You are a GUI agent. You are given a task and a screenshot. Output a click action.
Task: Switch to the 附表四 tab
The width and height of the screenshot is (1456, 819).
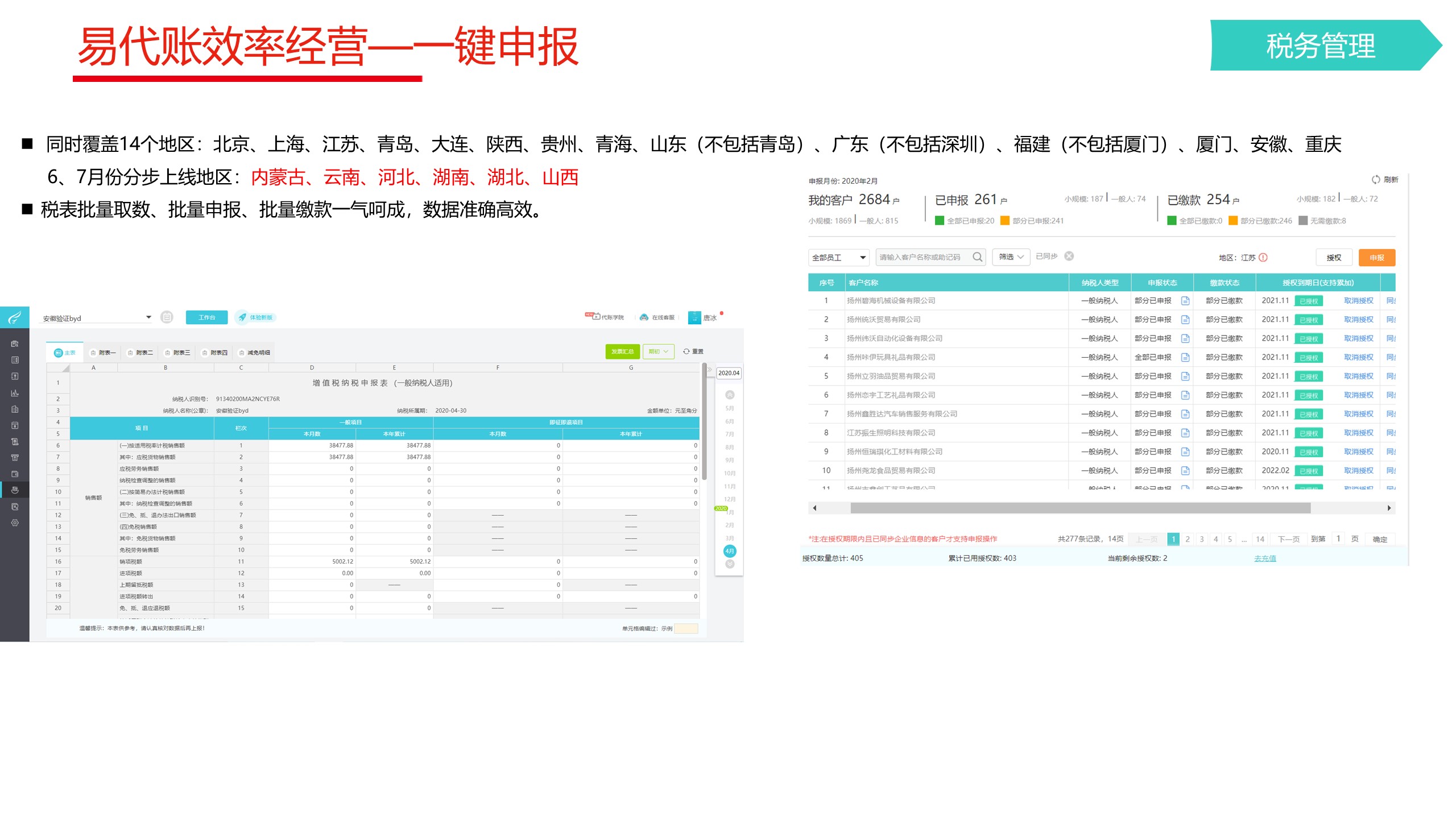point(215,353)
